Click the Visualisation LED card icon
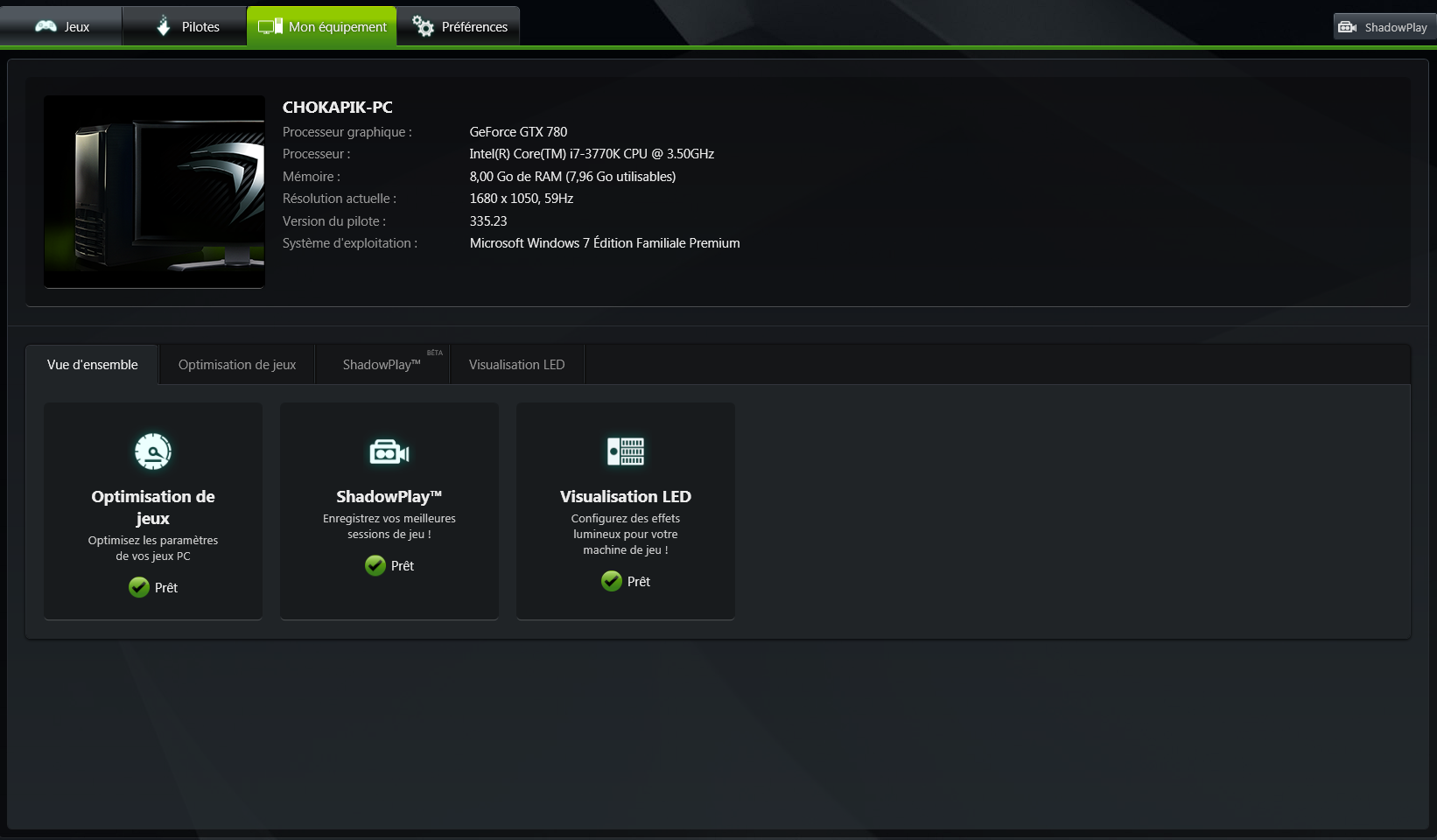The image size is (1437, 840). [626, 451]
